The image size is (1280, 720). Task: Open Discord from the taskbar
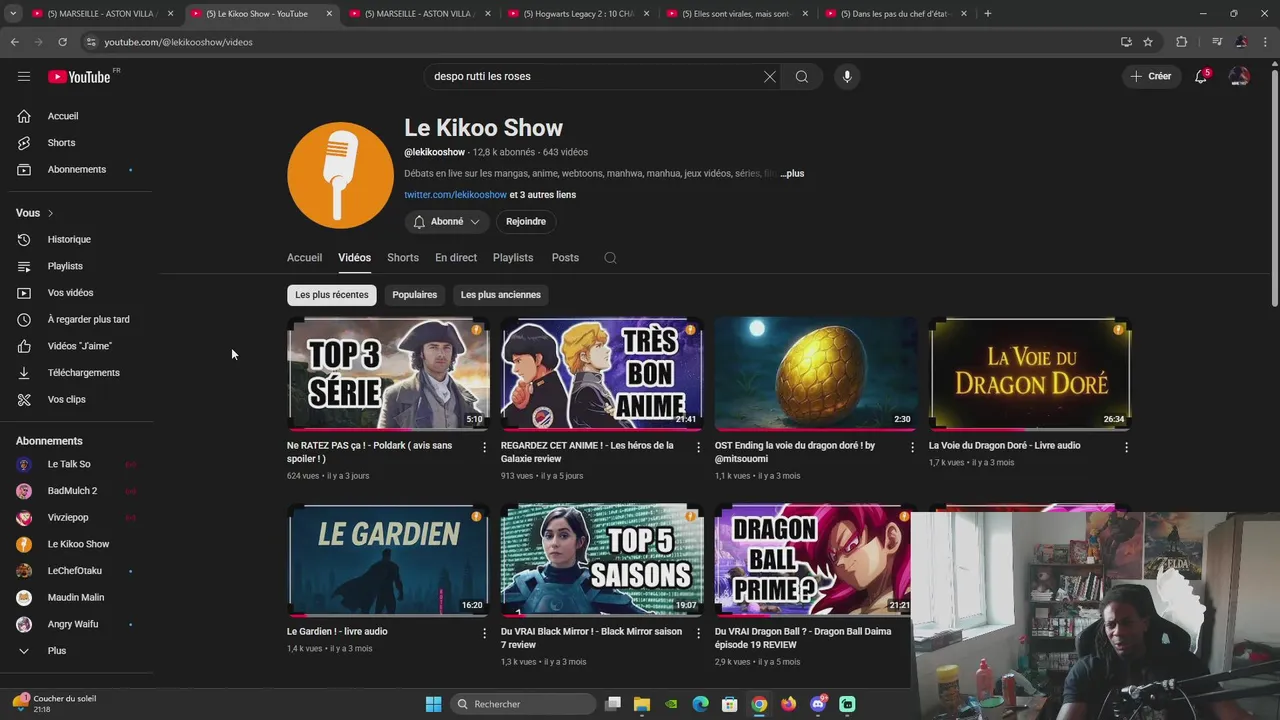coord(818,704)
